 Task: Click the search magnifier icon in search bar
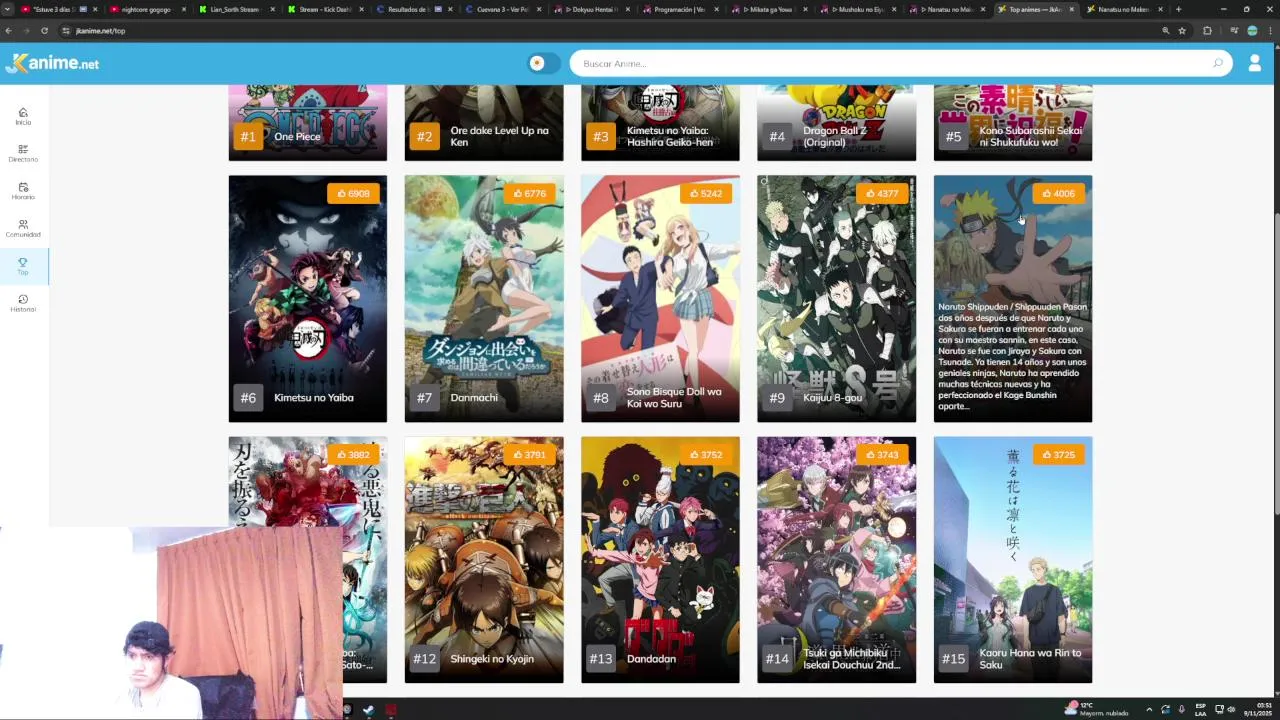tap(1217, 63)
